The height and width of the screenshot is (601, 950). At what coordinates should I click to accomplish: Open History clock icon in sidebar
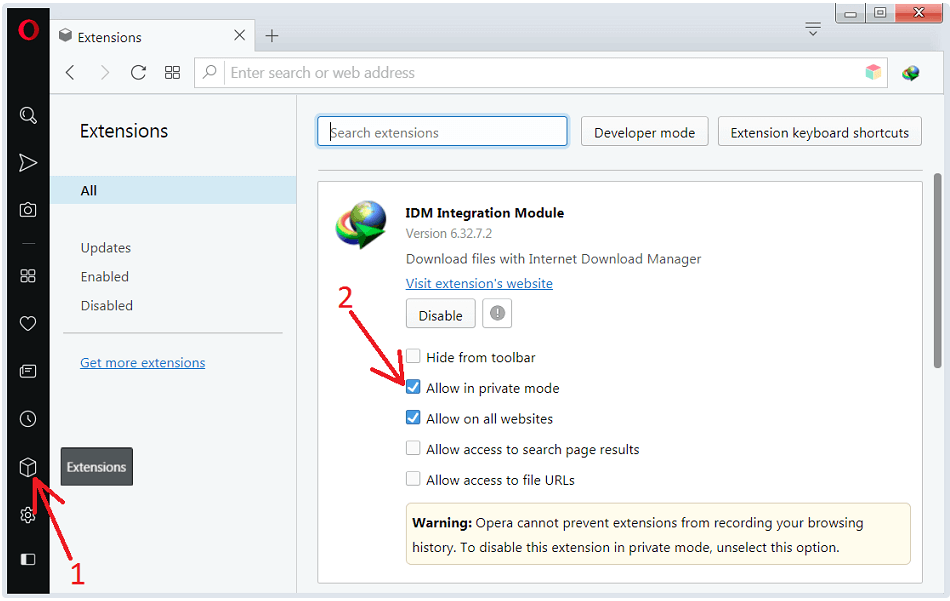pos(28,419)
